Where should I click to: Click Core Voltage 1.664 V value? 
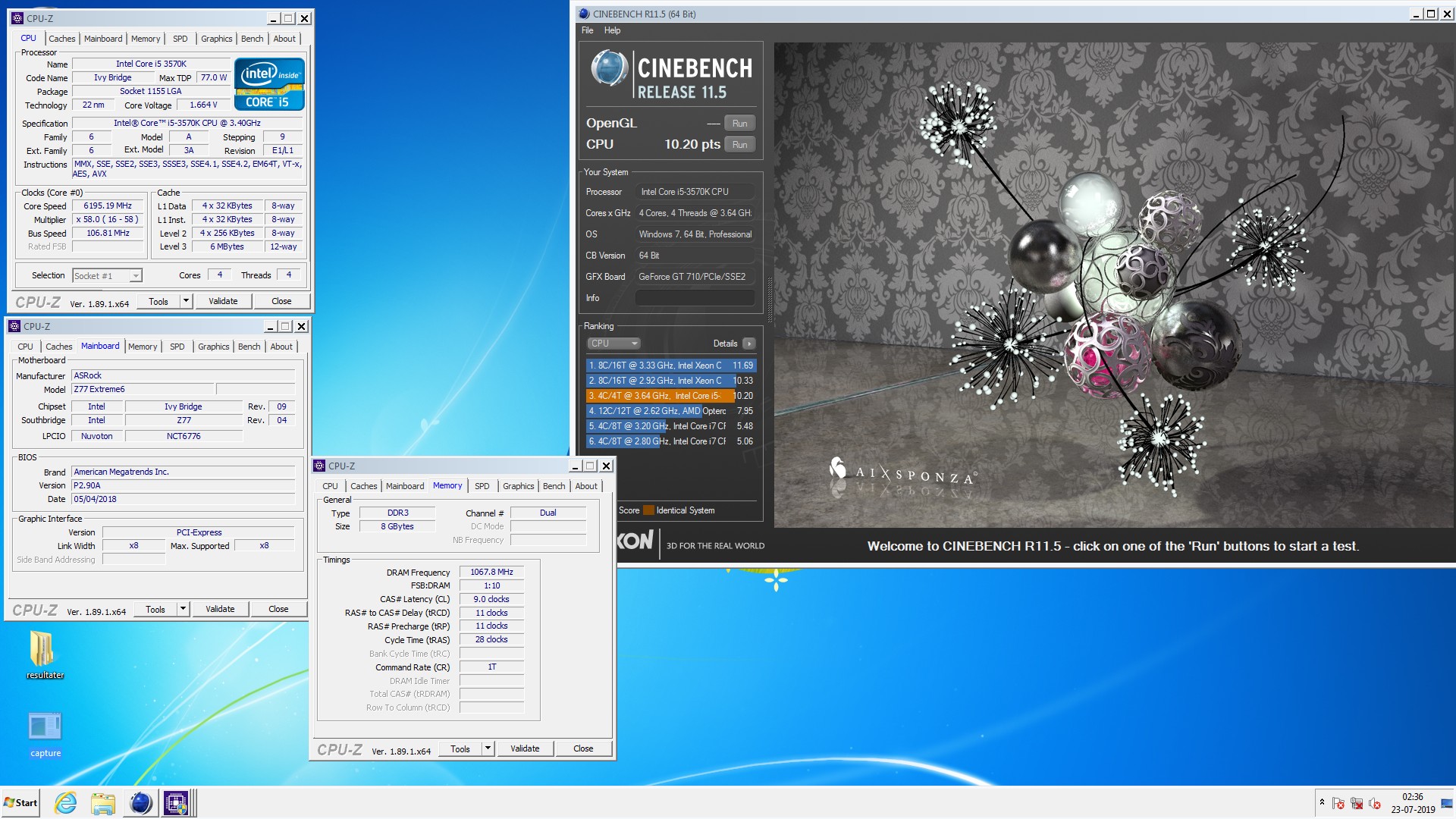click(203, 105)
